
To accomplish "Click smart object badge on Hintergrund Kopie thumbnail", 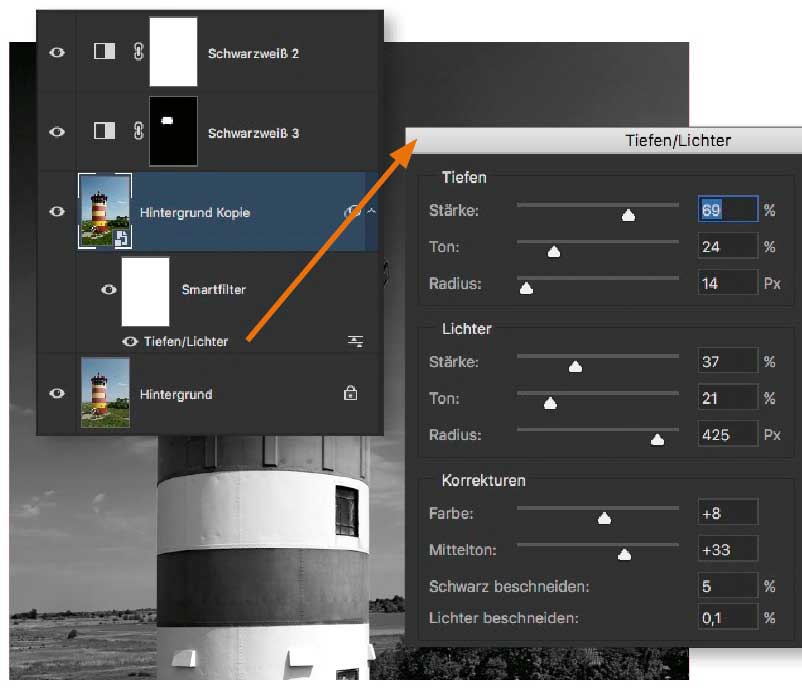I will (122, 238).
